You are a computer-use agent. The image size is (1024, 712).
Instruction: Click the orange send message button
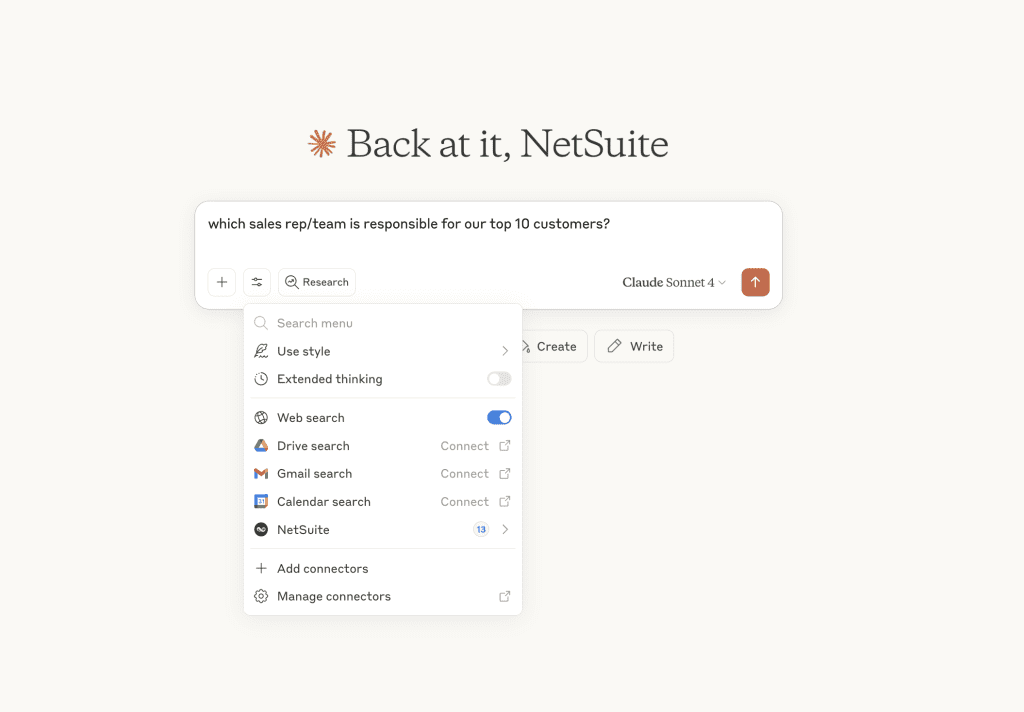tap(755, 282)
